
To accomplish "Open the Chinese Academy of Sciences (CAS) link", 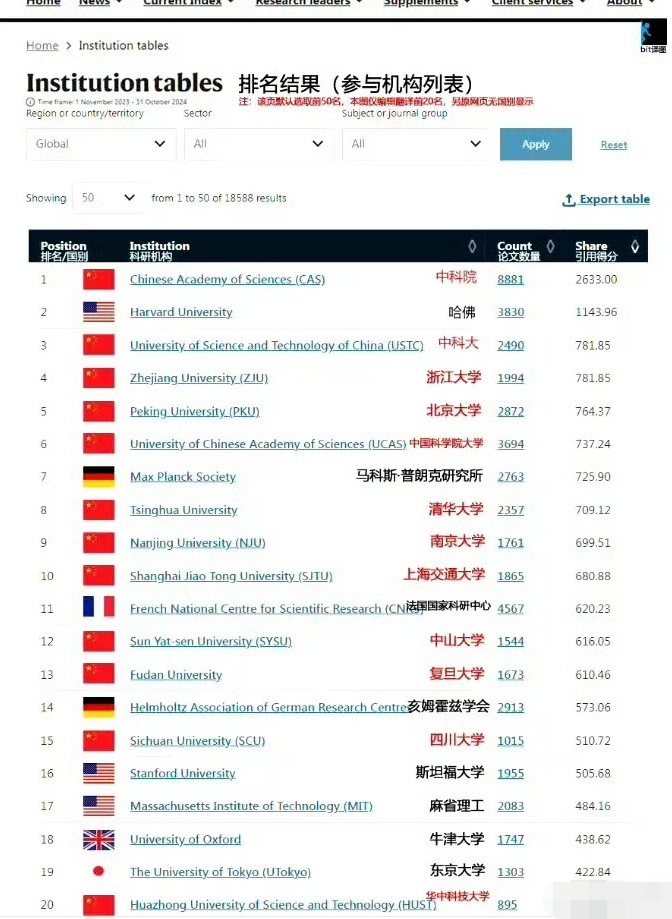I will 227,280.
